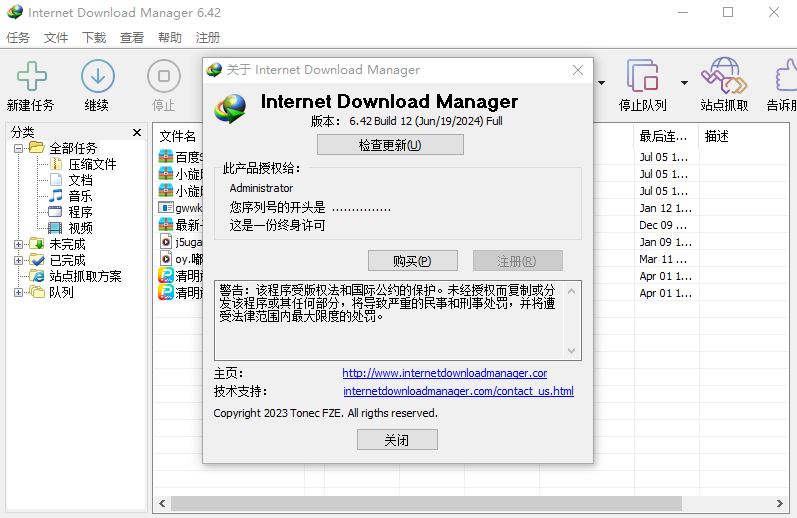Click the Description (描述) column header

click(x=717, y=136)
